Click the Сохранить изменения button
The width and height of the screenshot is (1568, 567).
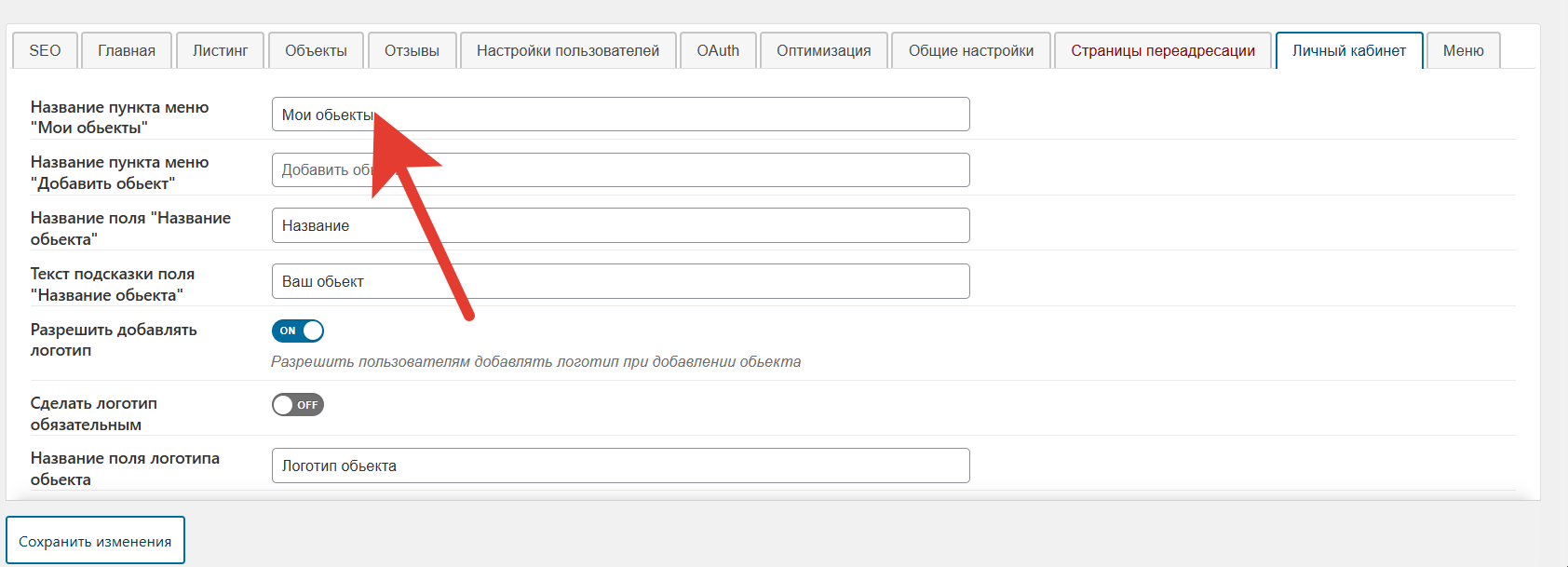pyautogui.click(x=95, y=541)
